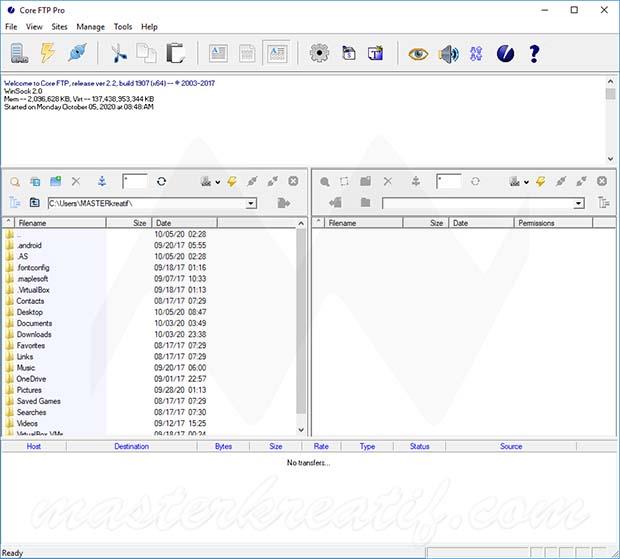The width and height of the screenshot is (620, 559).
Task: Click the Status transfer queue column header
Action: coord(420,446)
